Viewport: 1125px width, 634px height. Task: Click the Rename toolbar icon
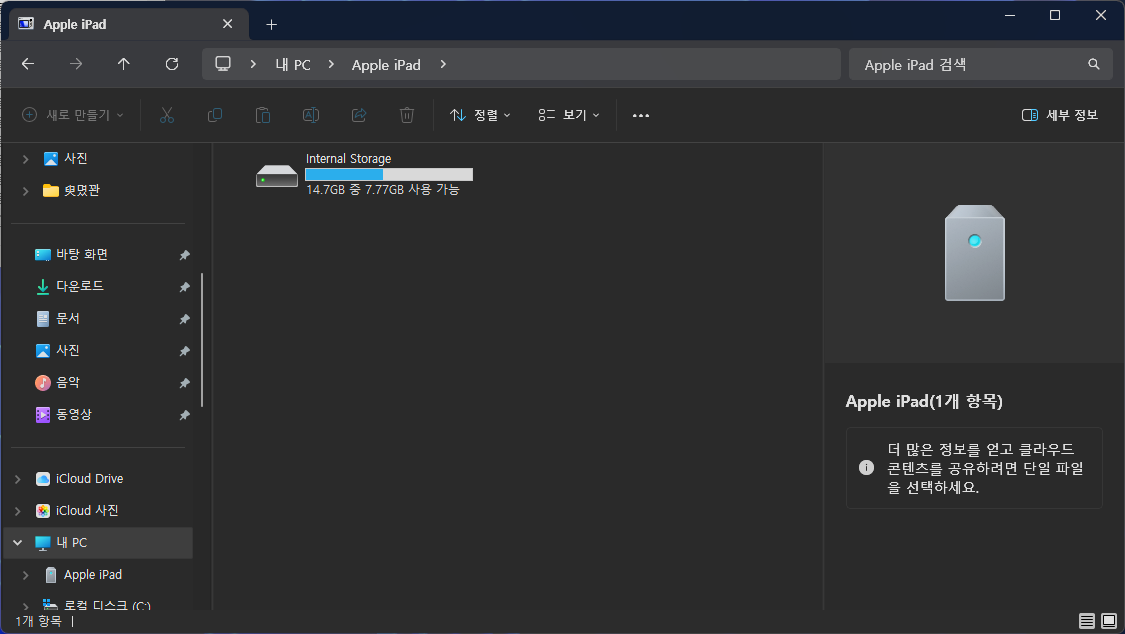(311, 115)
